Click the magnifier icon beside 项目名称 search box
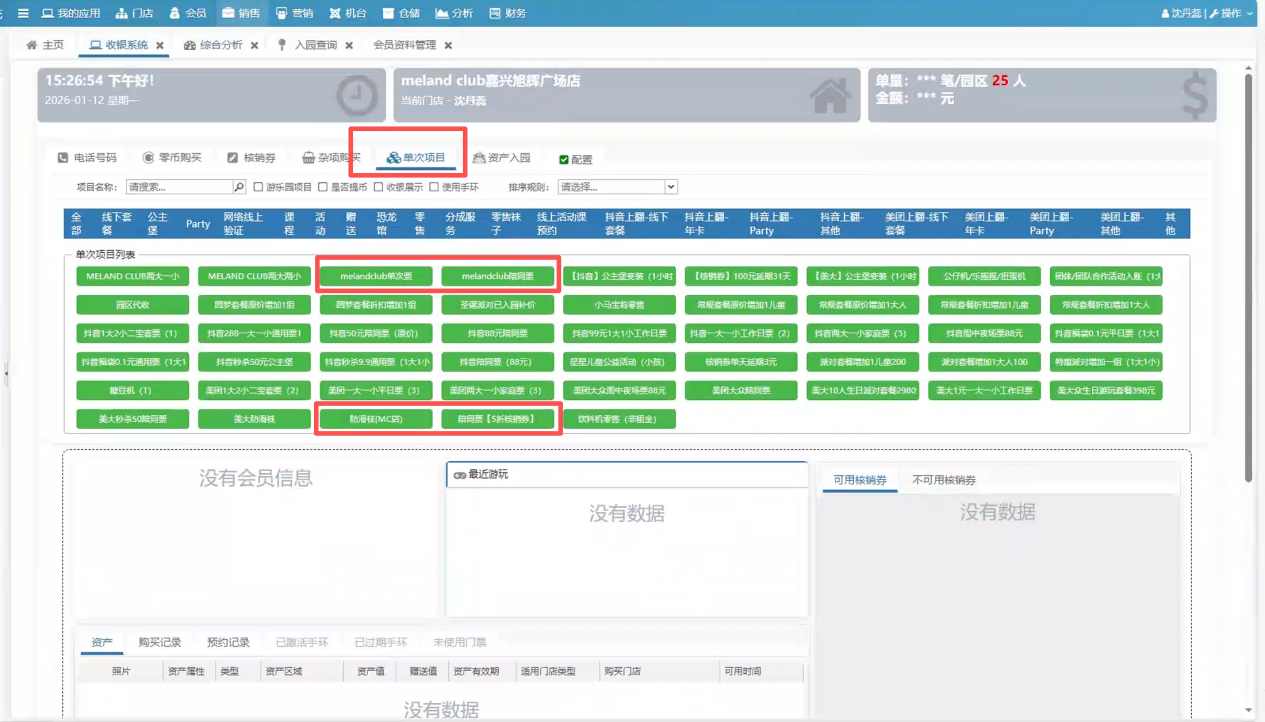1265x722 pixels. (239, 187)
